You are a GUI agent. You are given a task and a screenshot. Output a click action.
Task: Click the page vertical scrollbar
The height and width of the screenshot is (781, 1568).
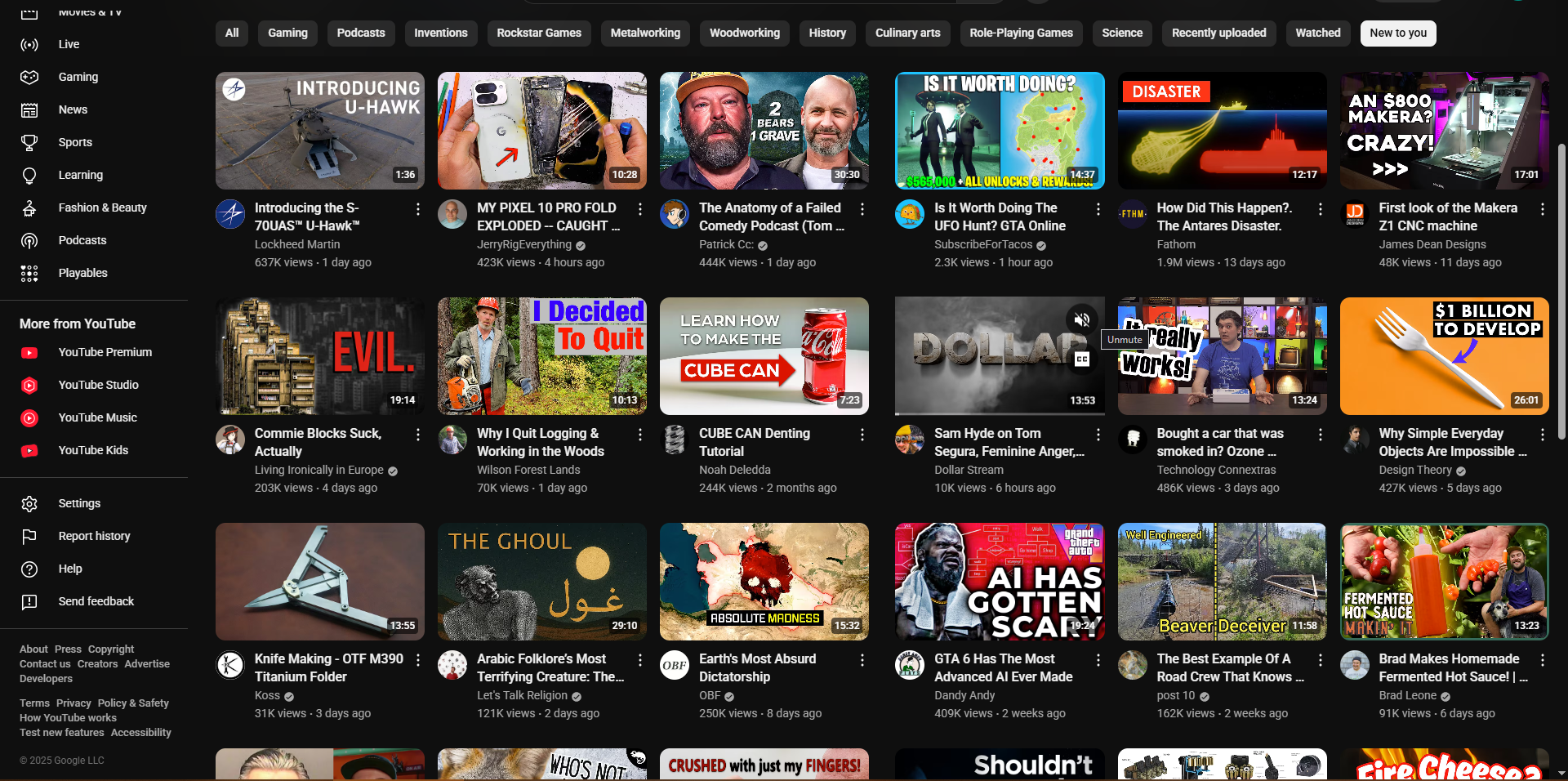[1561, 294]
